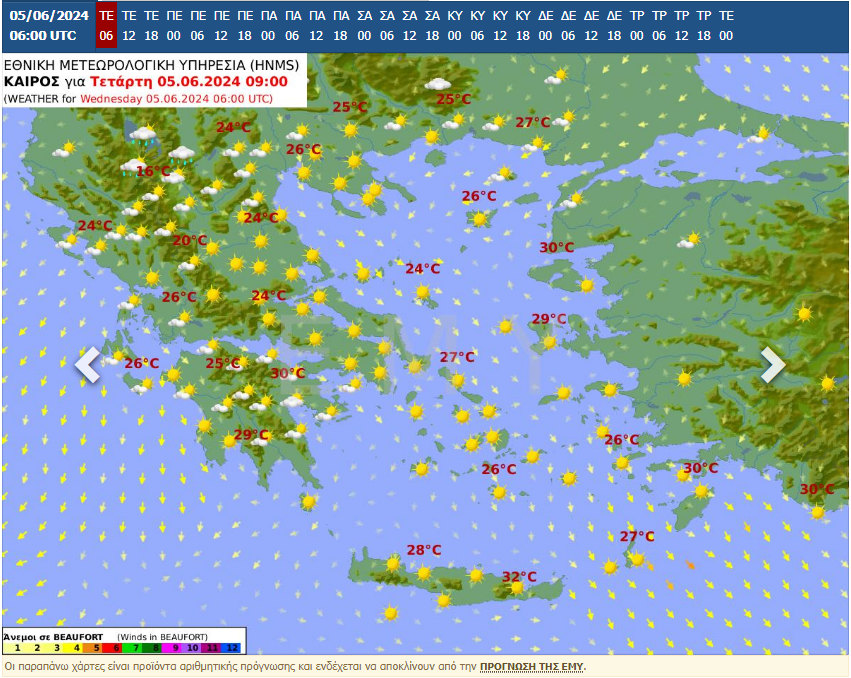Click the cloud icon above the top 25°C label
Viewport: 851px width, 678px height.
tap(438, 85)
